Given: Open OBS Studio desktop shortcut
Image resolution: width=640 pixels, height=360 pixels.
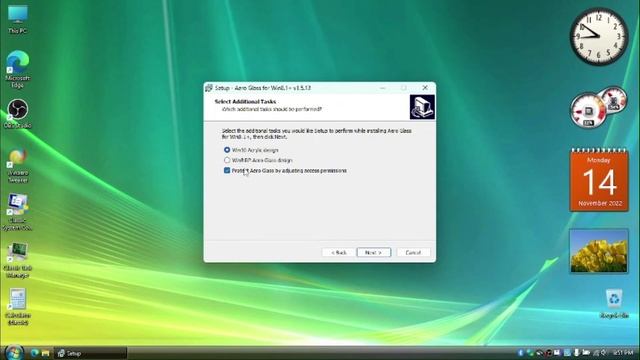Looking at the screenshot, I should (x=18, y=113).
